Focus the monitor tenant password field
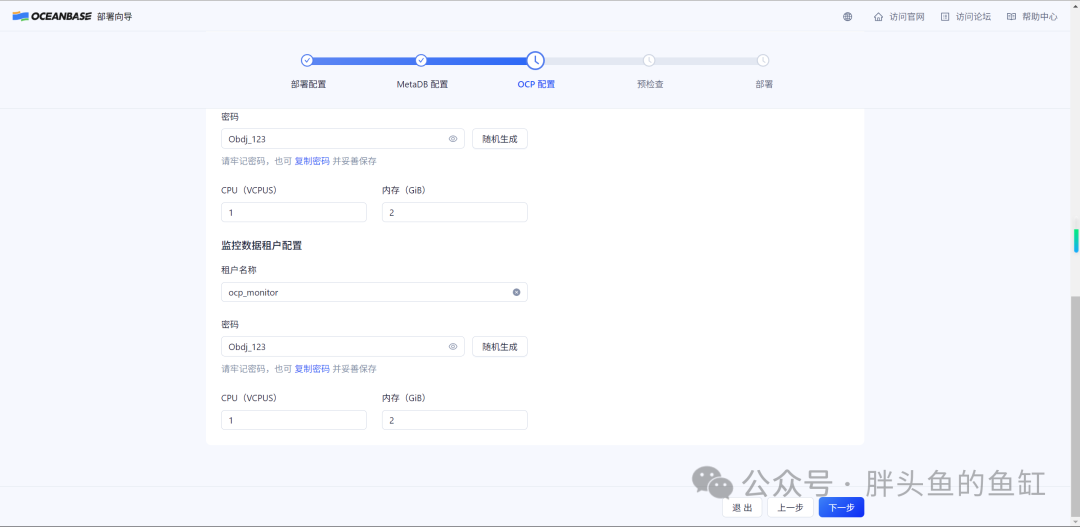The width and height of the screenshot is (1080, 527). click(x=343, y=347)
